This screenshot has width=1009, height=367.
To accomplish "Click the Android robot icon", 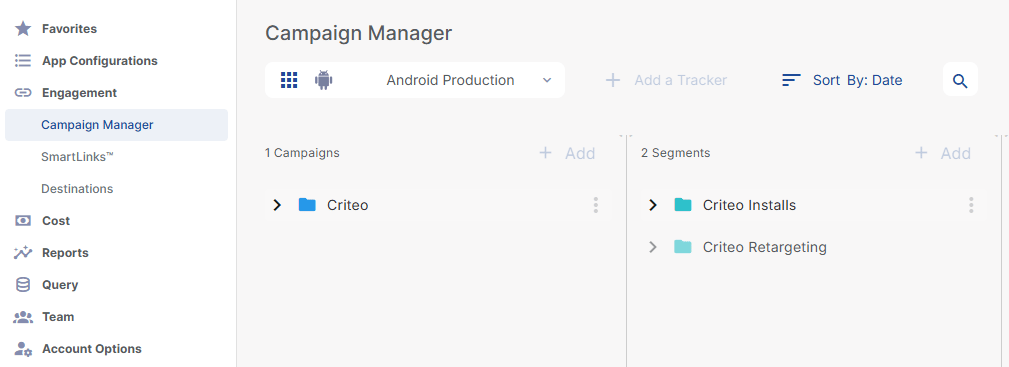I will coord(324,80).
